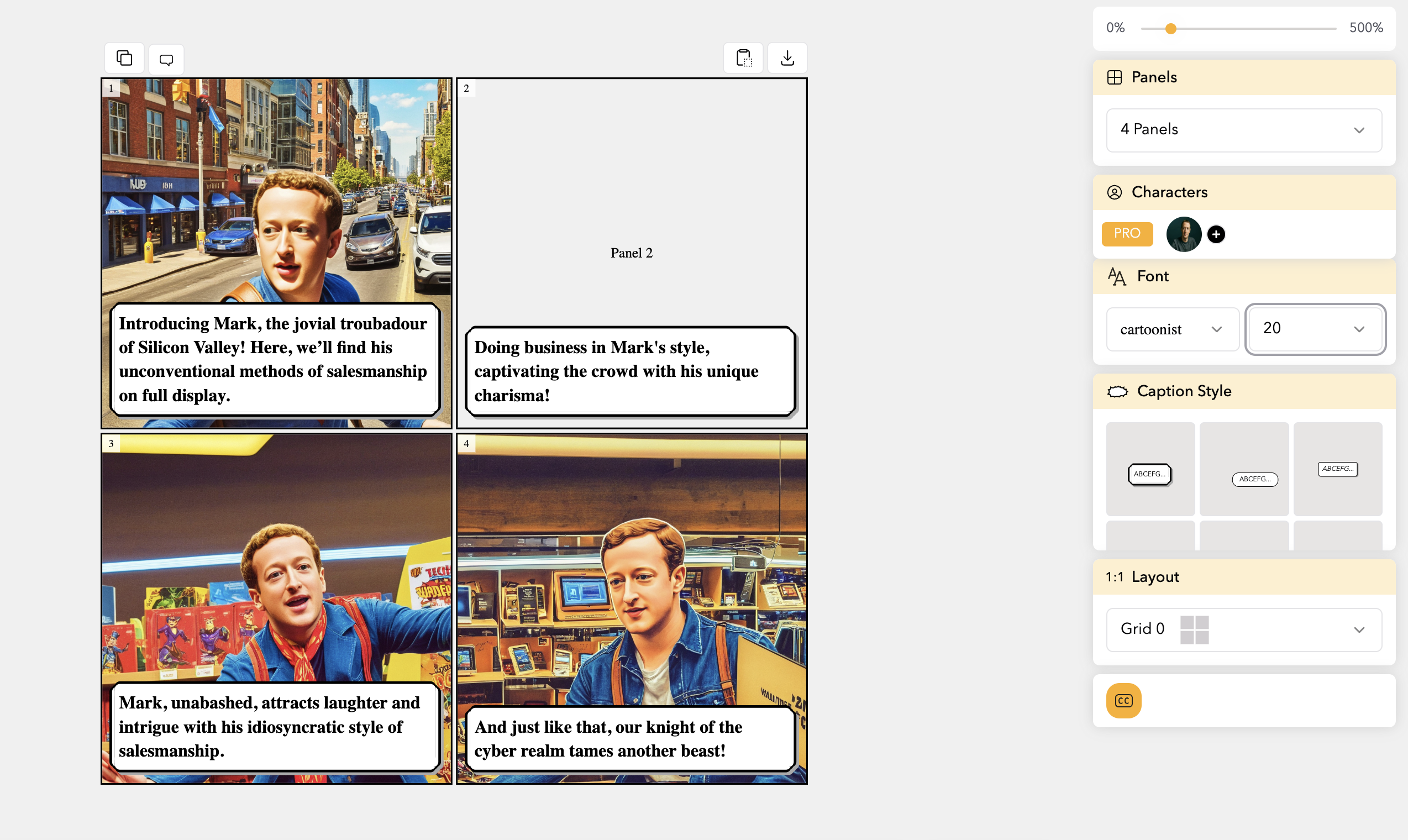Click the copy to clipboard icon
1408x840 pixels.
tap(743, 57)
